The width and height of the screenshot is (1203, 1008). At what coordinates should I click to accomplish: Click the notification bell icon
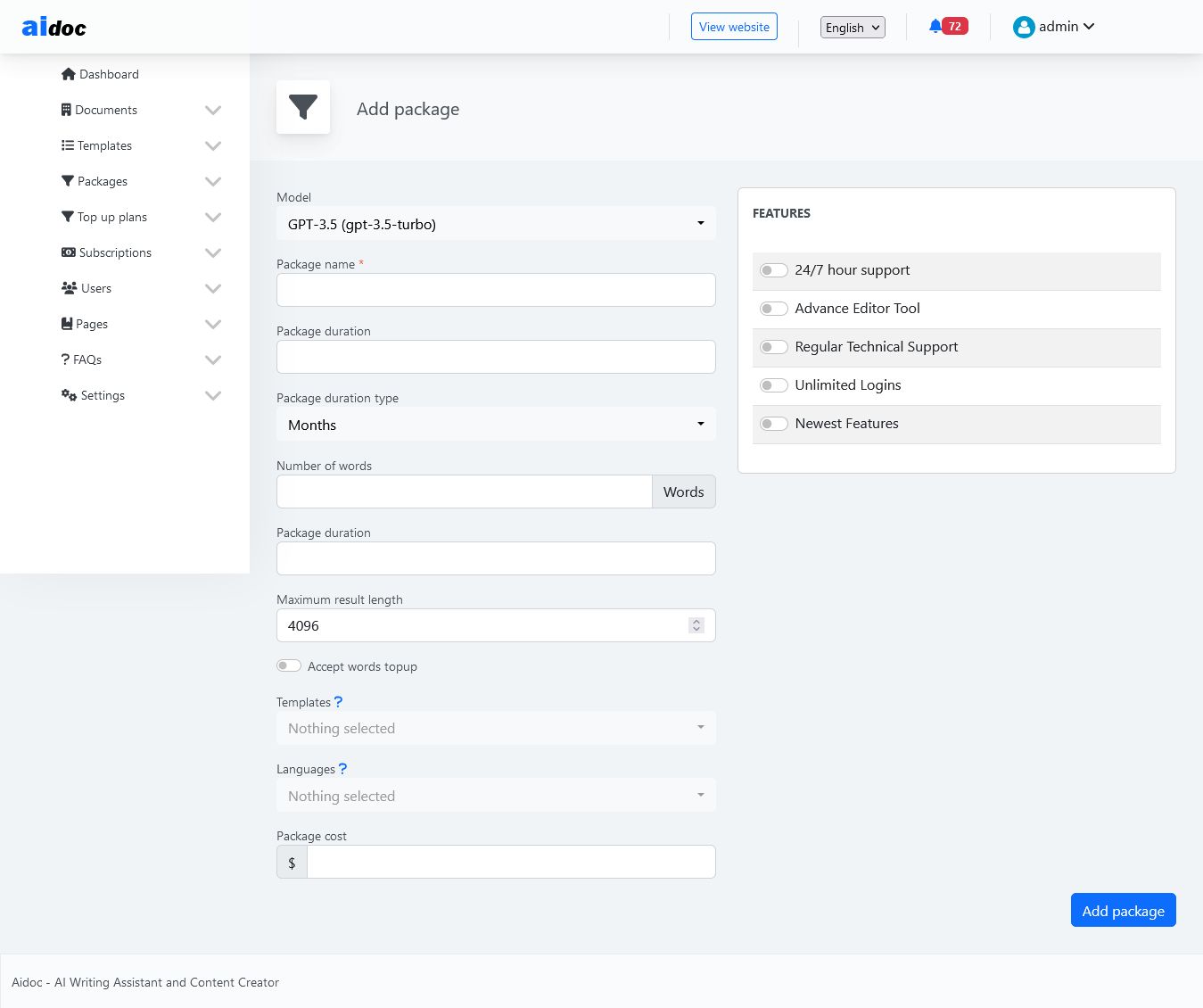[x=935, y=27]
